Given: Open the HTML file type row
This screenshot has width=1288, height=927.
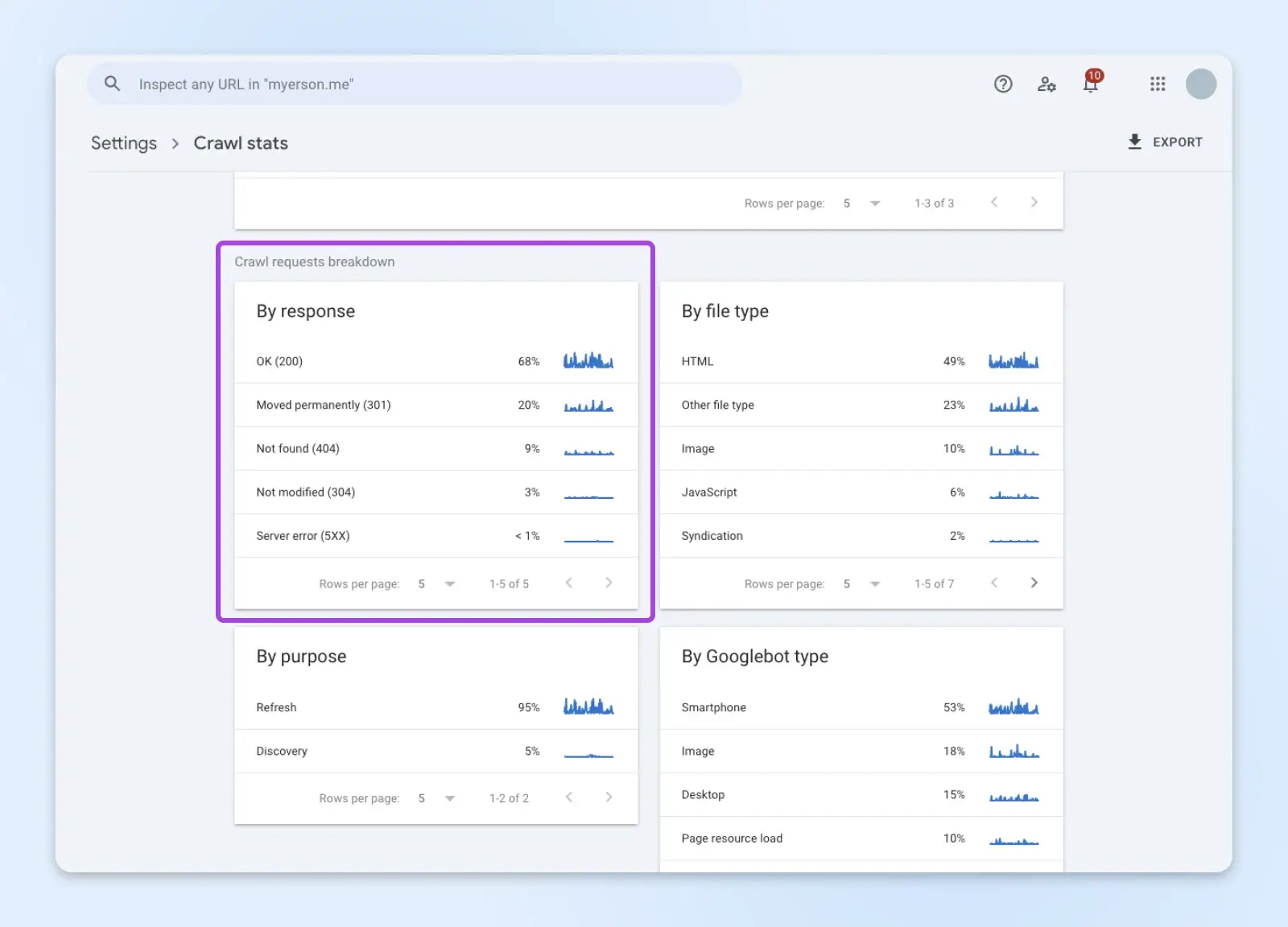Looking at the screenshot, I should [x=861, y=361].
